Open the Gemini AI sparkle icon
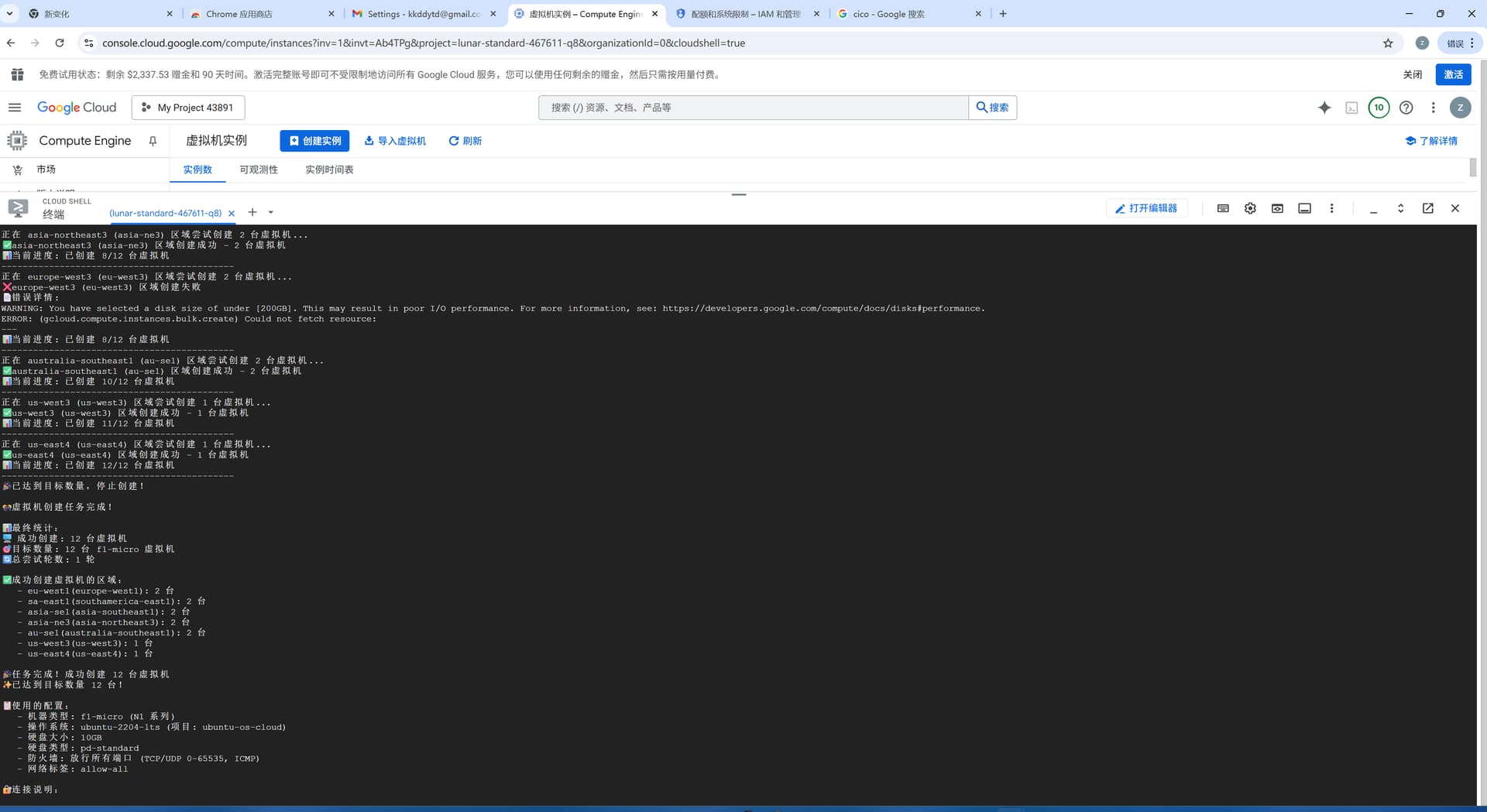 (x=1324, y=108)
